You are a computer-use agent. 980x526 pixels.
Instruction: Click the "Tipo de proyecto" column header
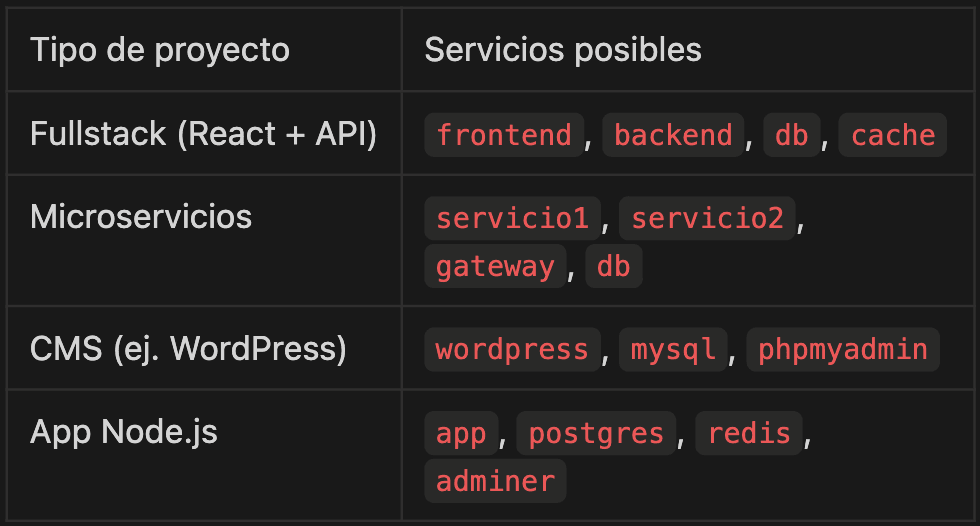(160, 50)
